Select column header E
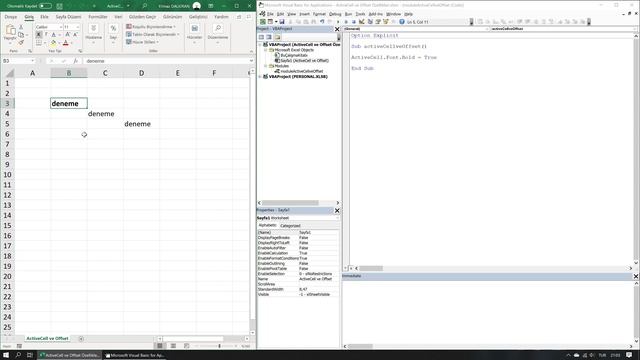640x360 pixels. point(178,73)
